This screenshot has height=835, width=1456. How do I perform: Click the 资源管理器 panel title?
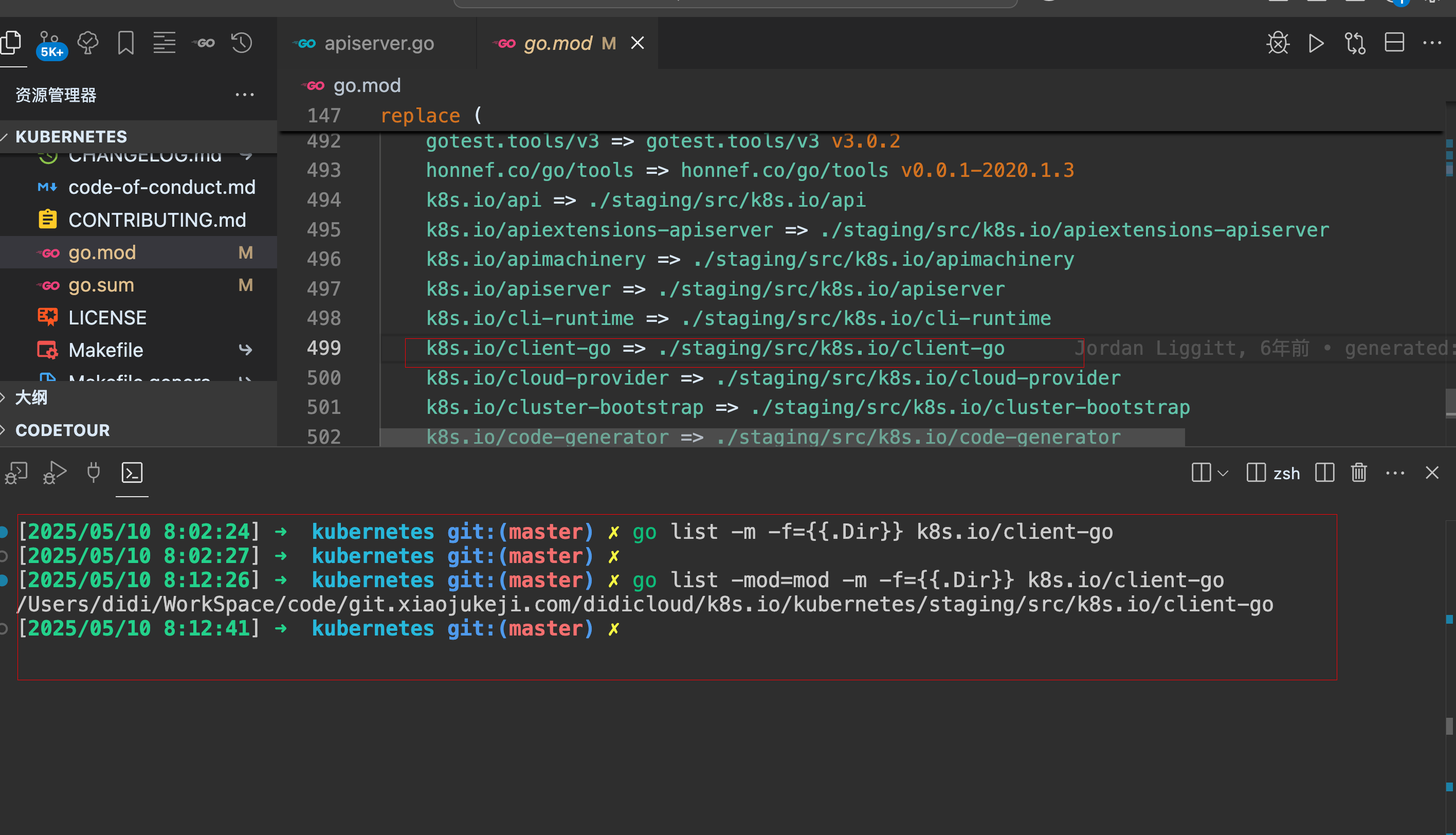[x=56, y=95]
